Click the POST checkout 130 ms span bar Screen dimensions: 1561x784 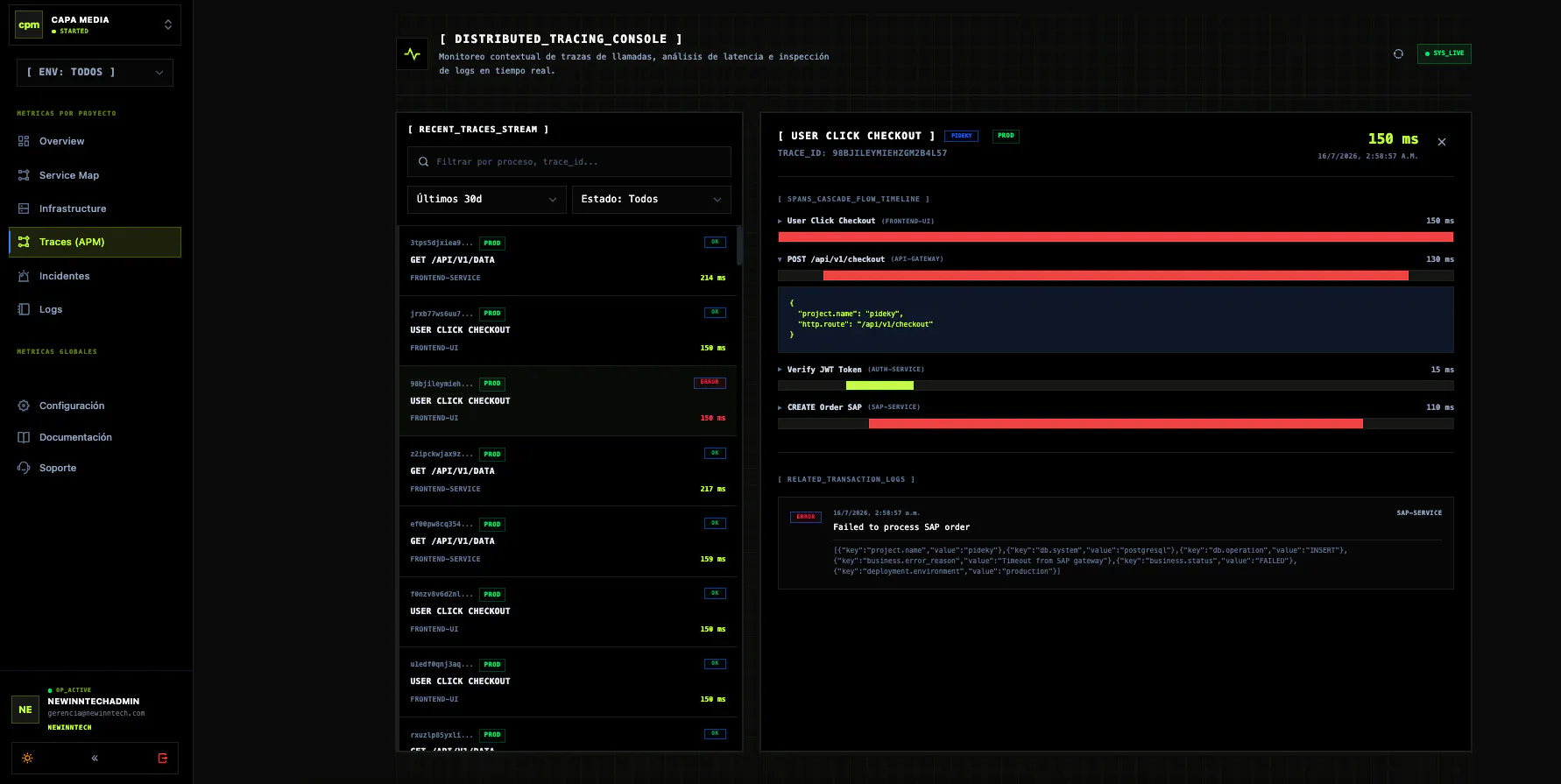1115,276
